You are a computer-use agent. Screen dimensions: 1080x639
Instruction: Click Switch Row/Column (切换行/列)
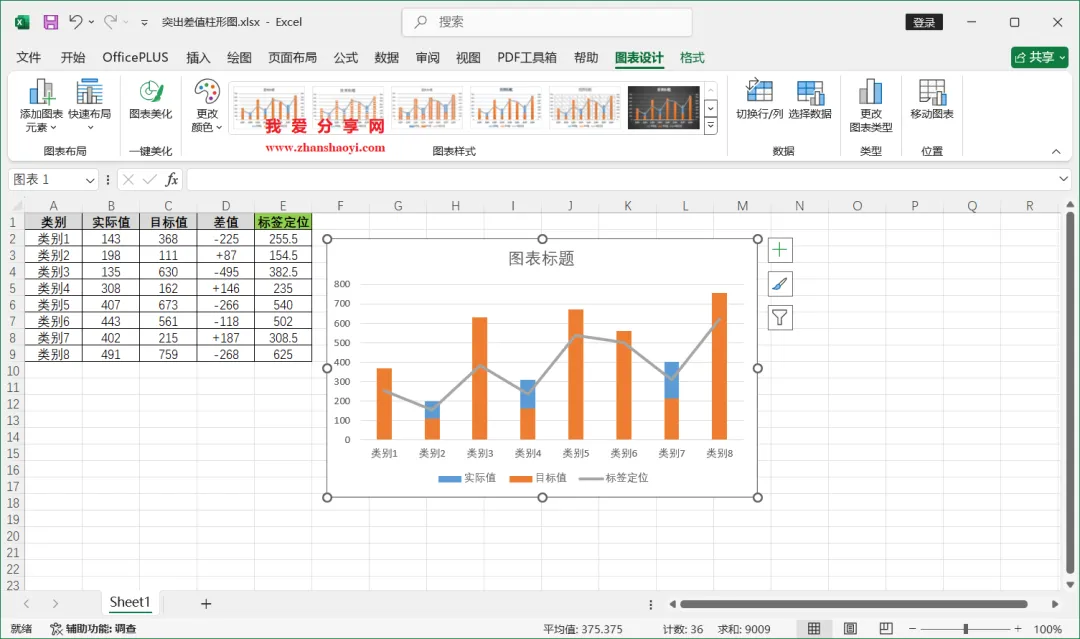click(x=759, y=99)
